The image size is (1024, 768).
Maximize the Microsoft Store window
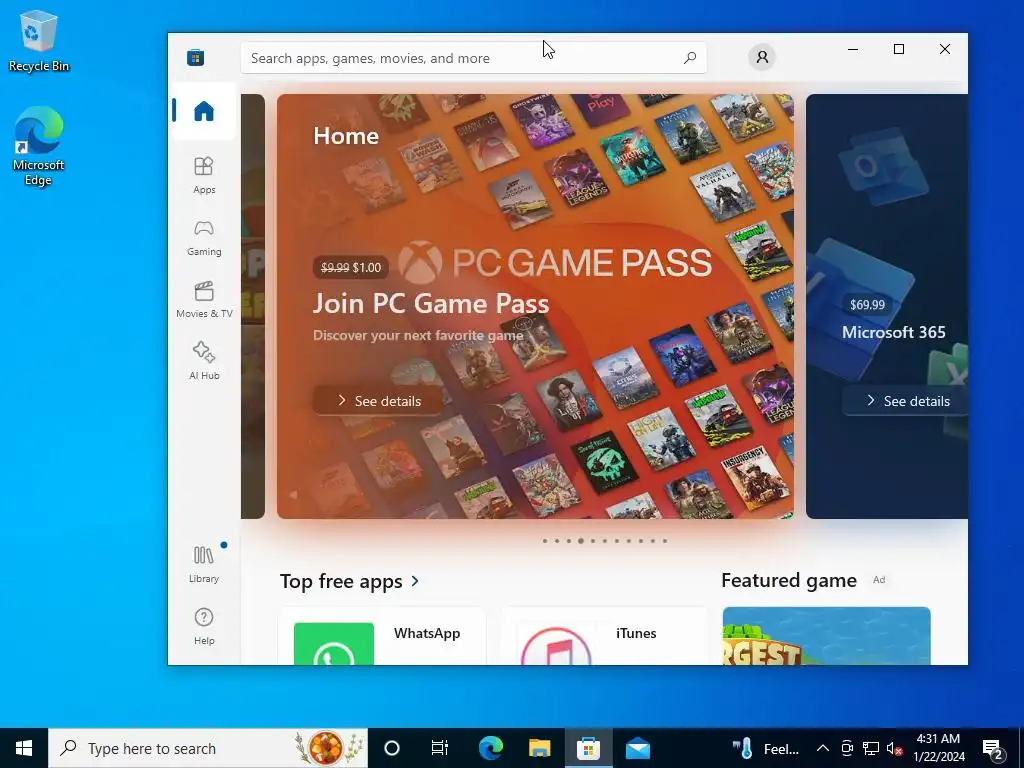(899, 49)
